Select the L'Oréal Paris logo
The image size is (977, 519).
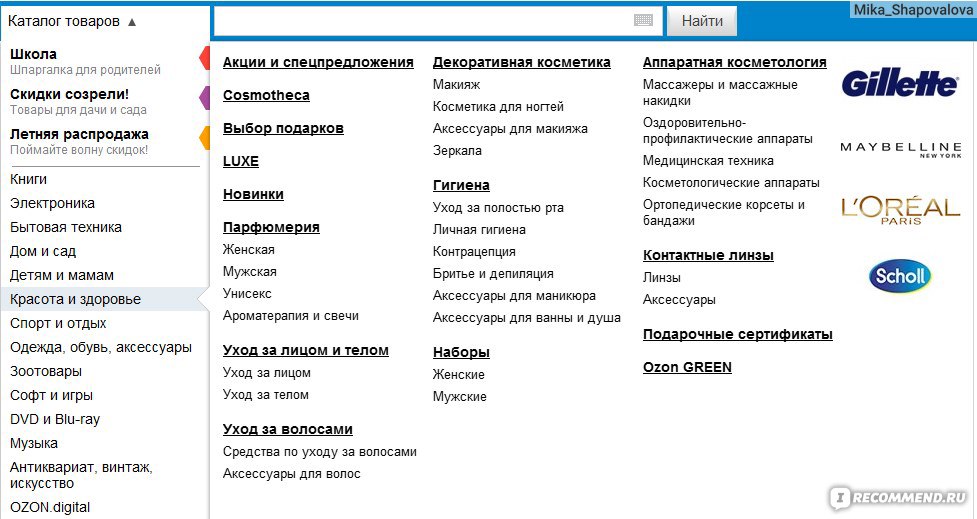click(x=901, y=211)
